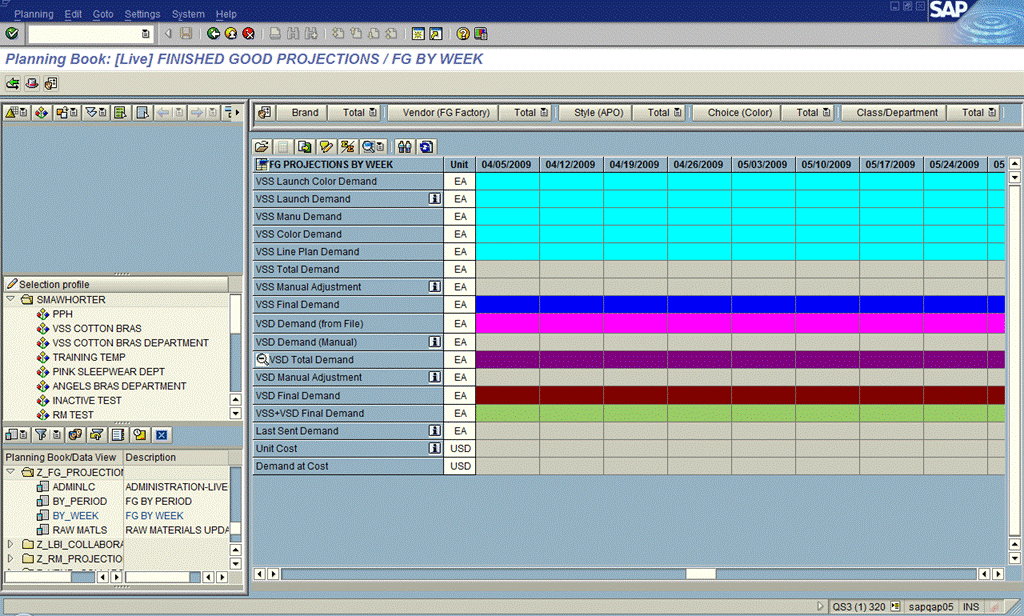Click the green checkmark Enter icon

tap(12, 33)
